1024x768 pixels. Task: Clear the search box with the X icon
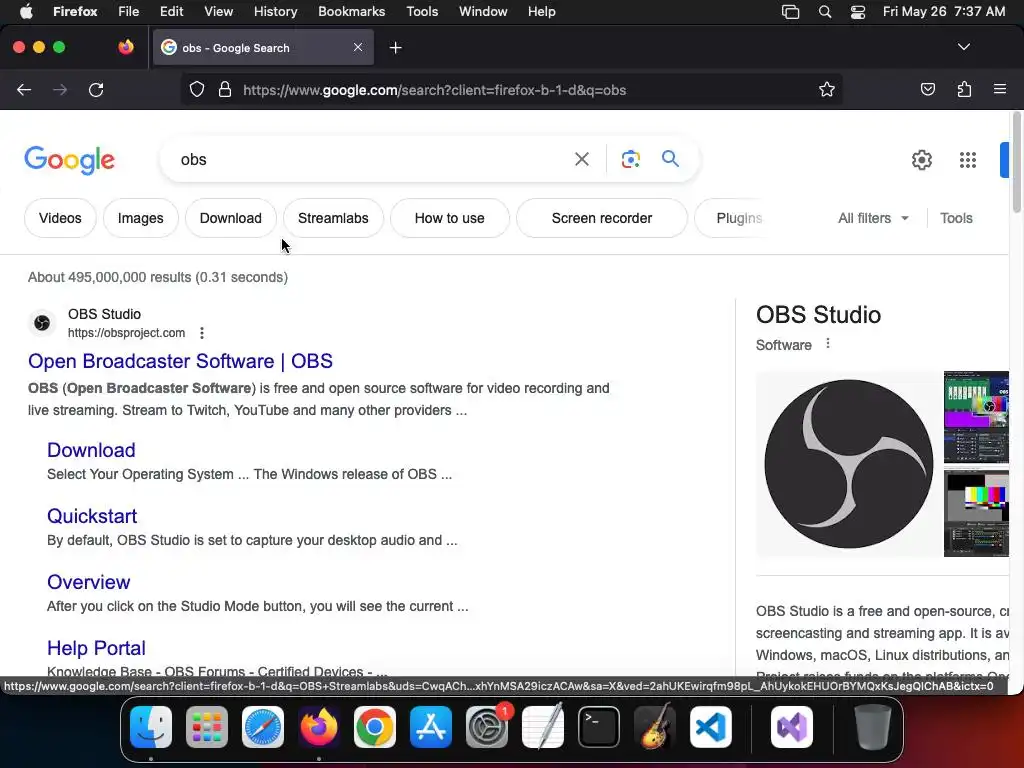point(582,159)
